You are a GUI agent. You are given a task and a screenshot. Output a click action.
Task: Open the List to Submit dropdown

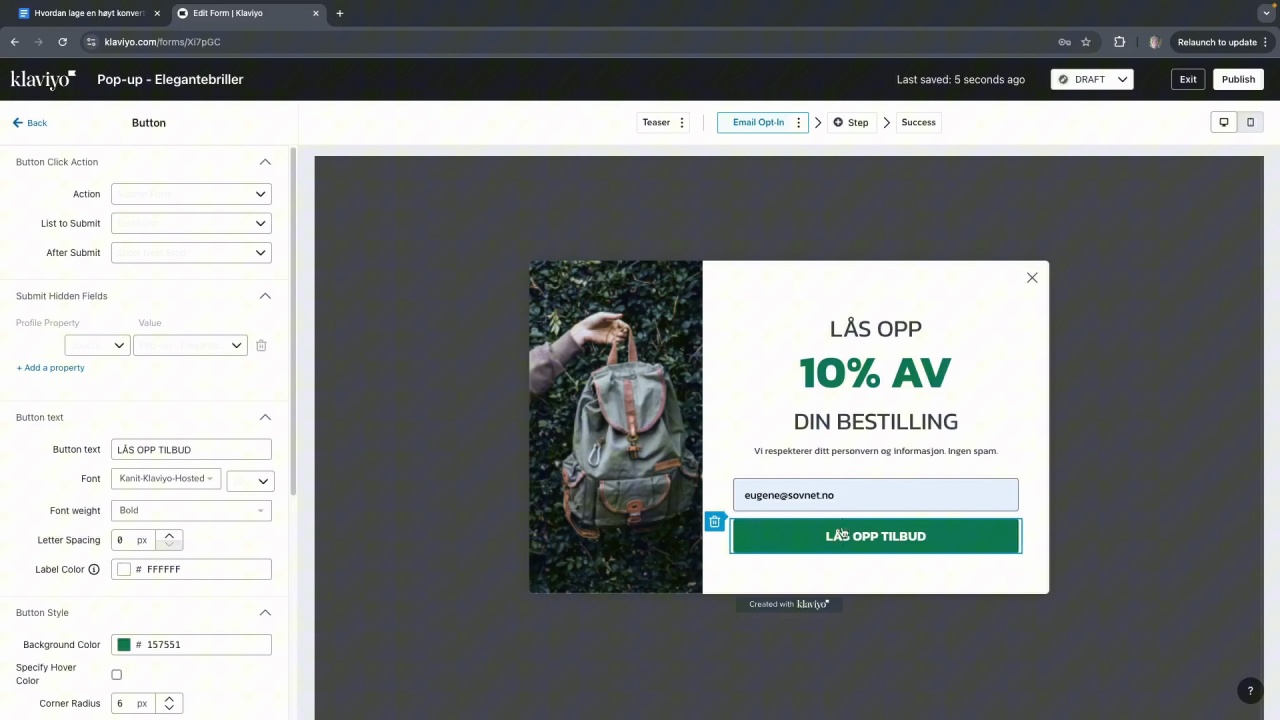191,223
